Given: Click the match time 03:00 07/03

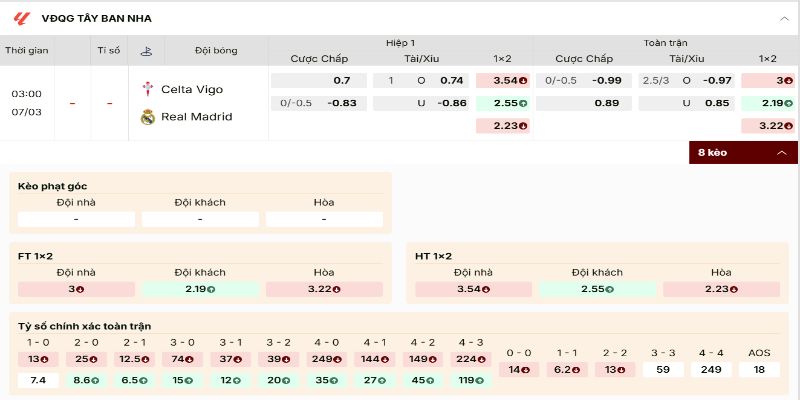Looking at the screenshot, I should click(x=27, y=103).
